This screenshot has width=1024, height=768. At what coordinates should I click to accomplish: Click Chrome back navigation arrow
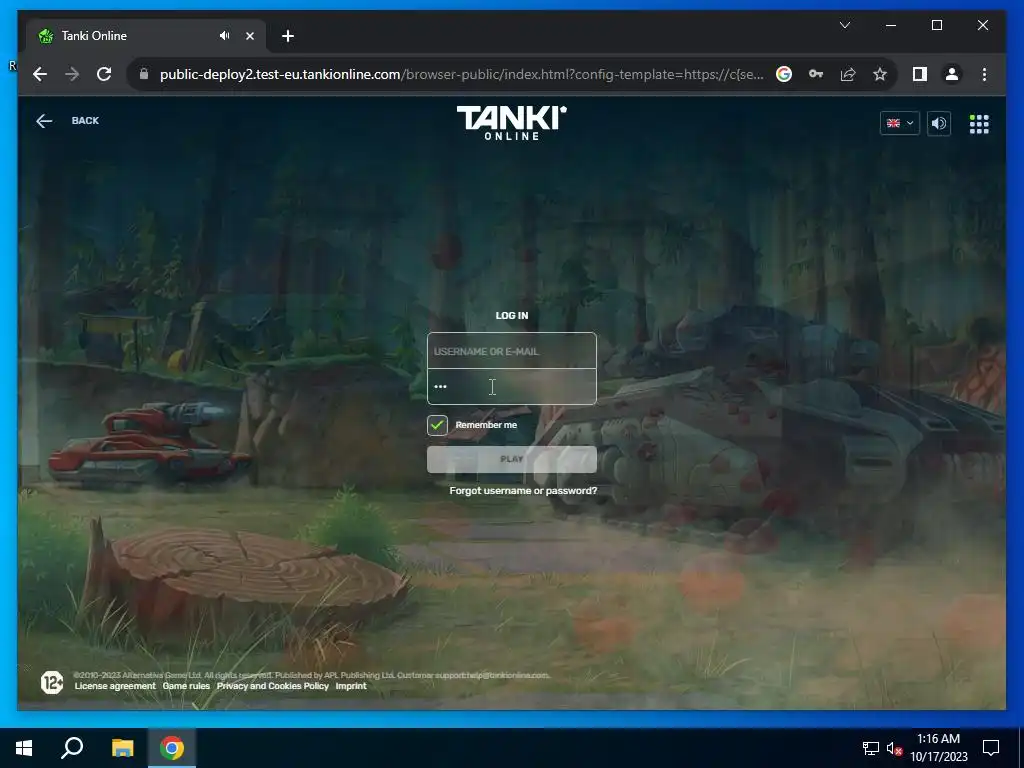pos(40,74)
